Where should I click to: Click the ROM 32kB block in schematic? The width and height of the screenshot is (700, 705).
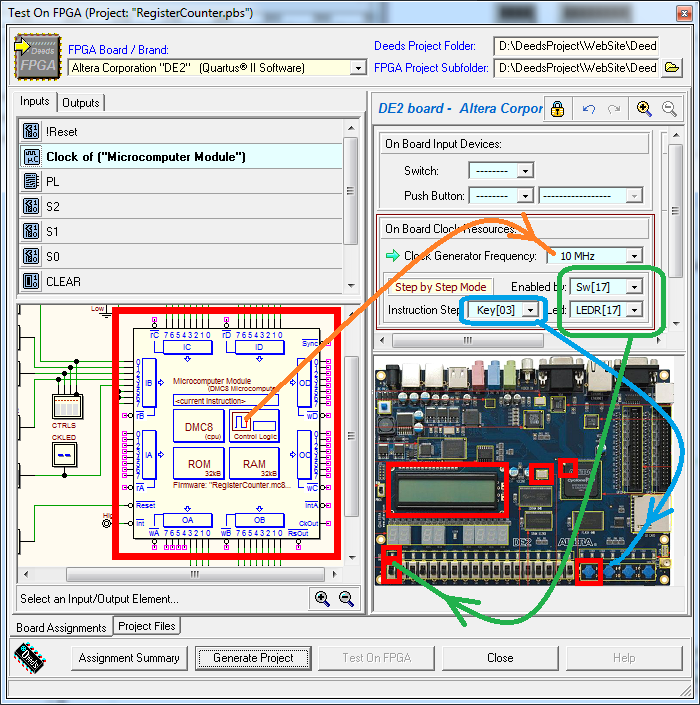pos(199,463)
